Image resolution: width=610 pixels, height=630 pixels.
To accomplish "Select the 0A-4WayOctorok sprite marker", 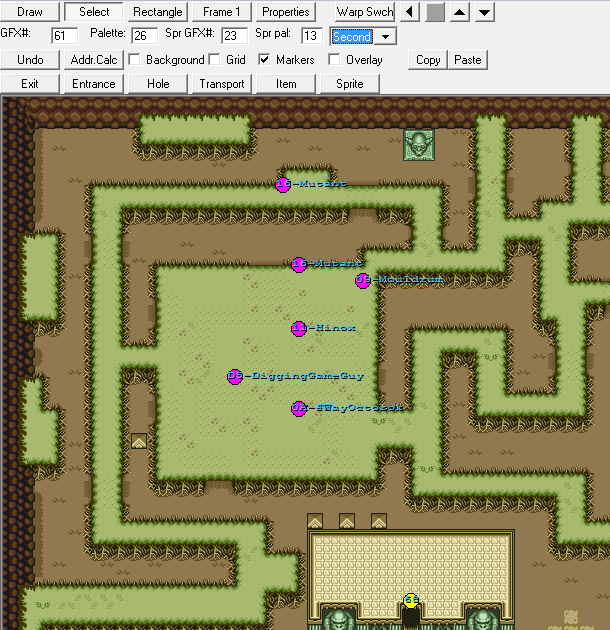I will (299, 409).
